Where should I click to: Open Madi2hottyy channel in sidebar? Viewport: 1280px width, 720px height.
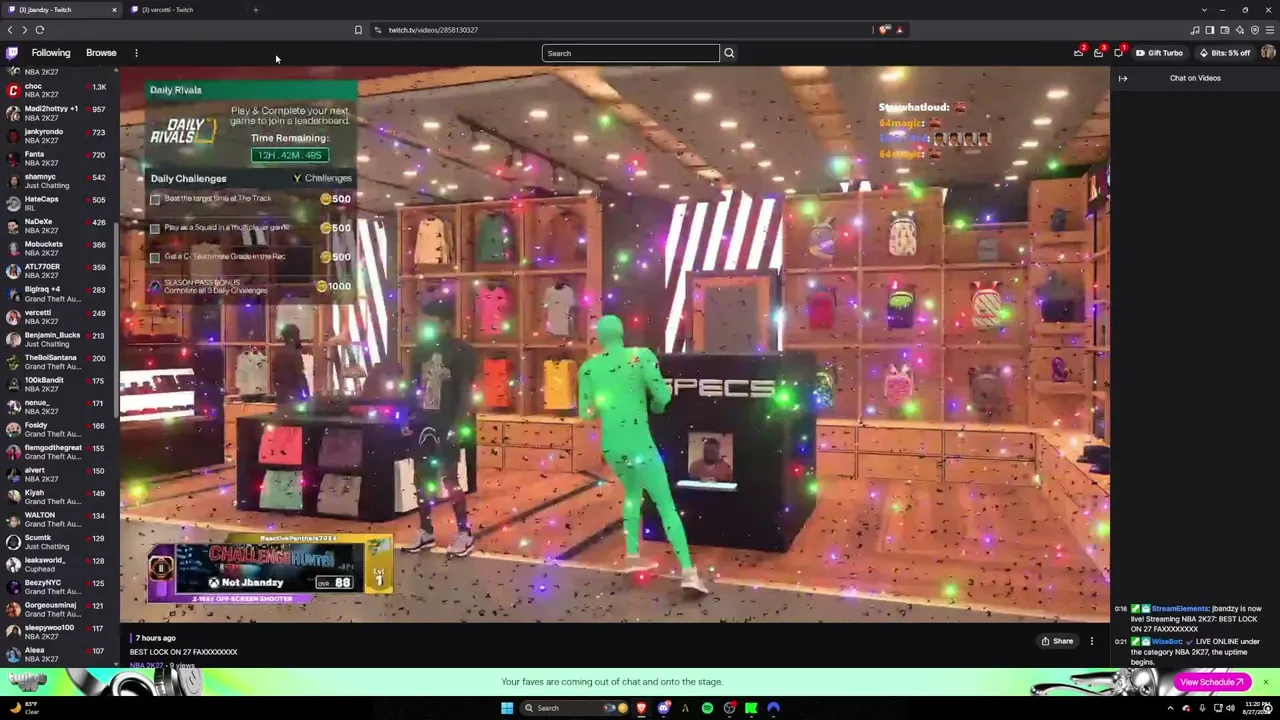(x=58, y=113)
